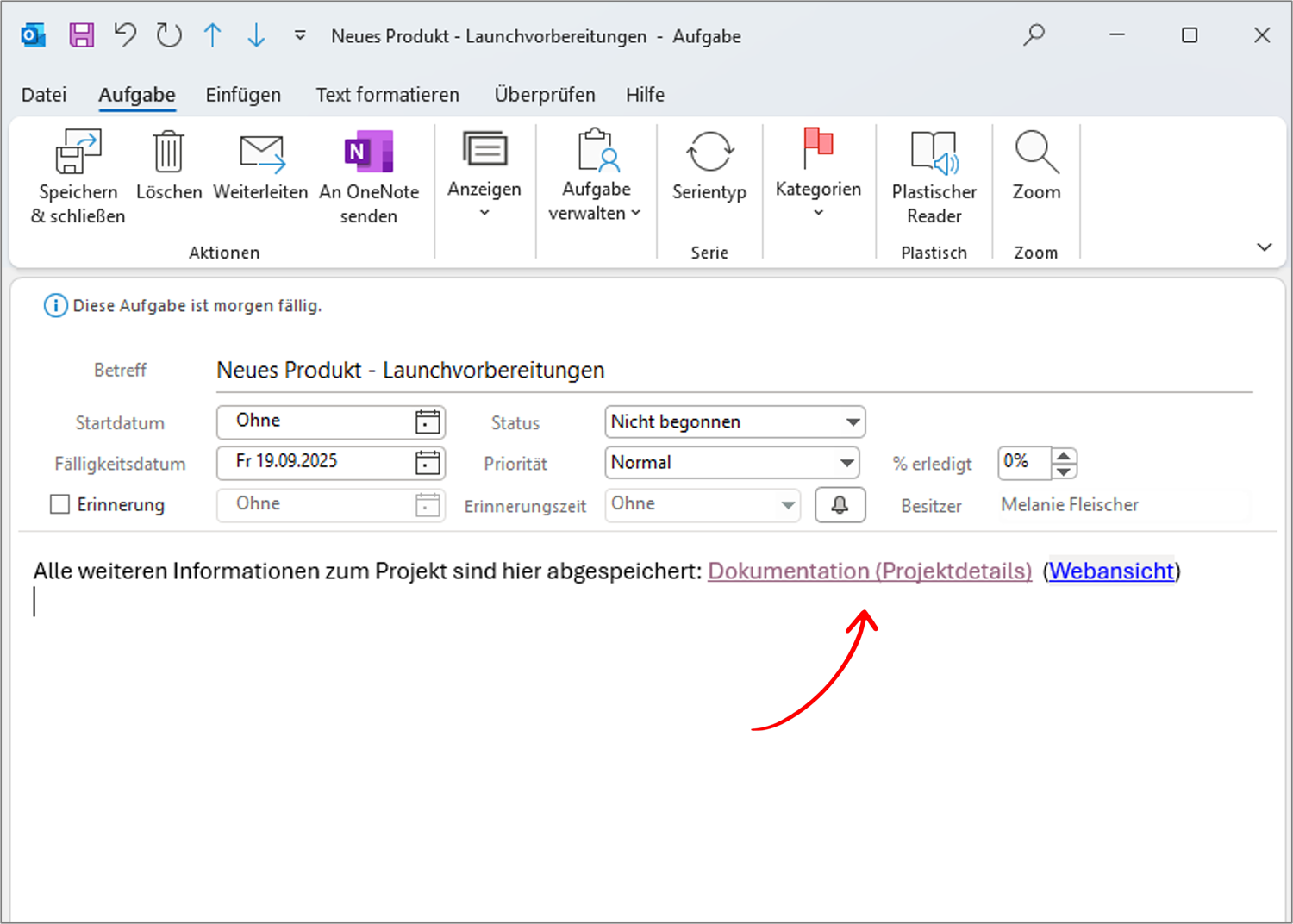Image resolution: width=1293 pixels, height=924 pixels.
Task: Expand the Priorität dropdown
Action: click(x=846, y=463)
